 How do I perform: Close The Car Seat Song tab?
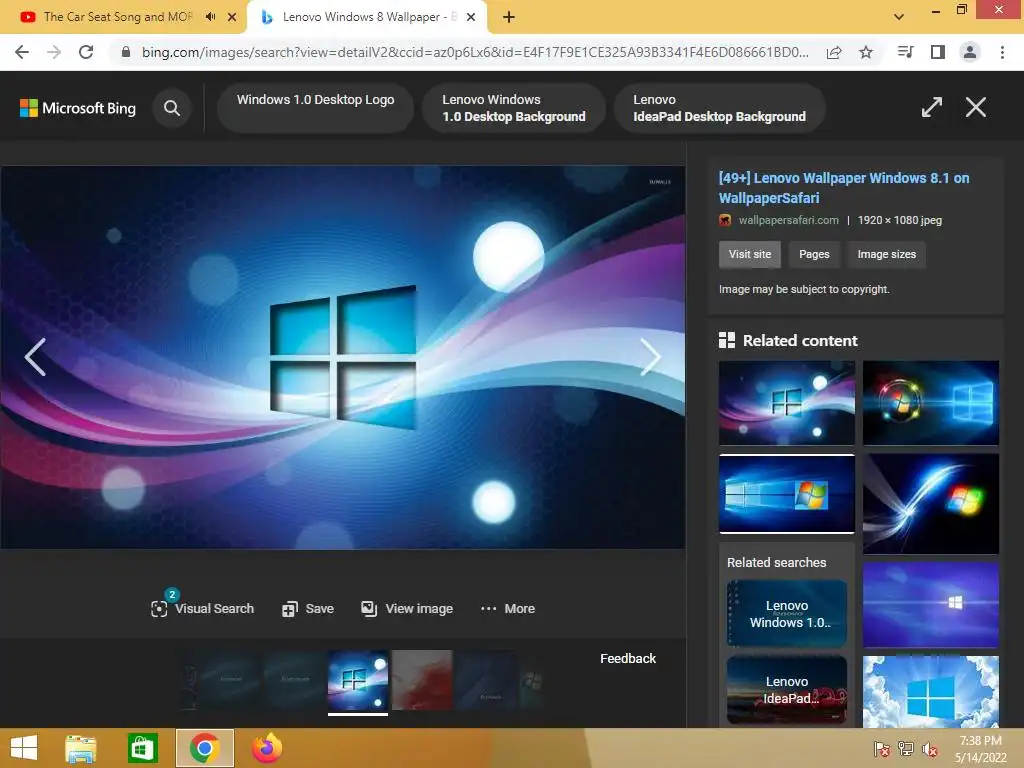pos(231,17)
